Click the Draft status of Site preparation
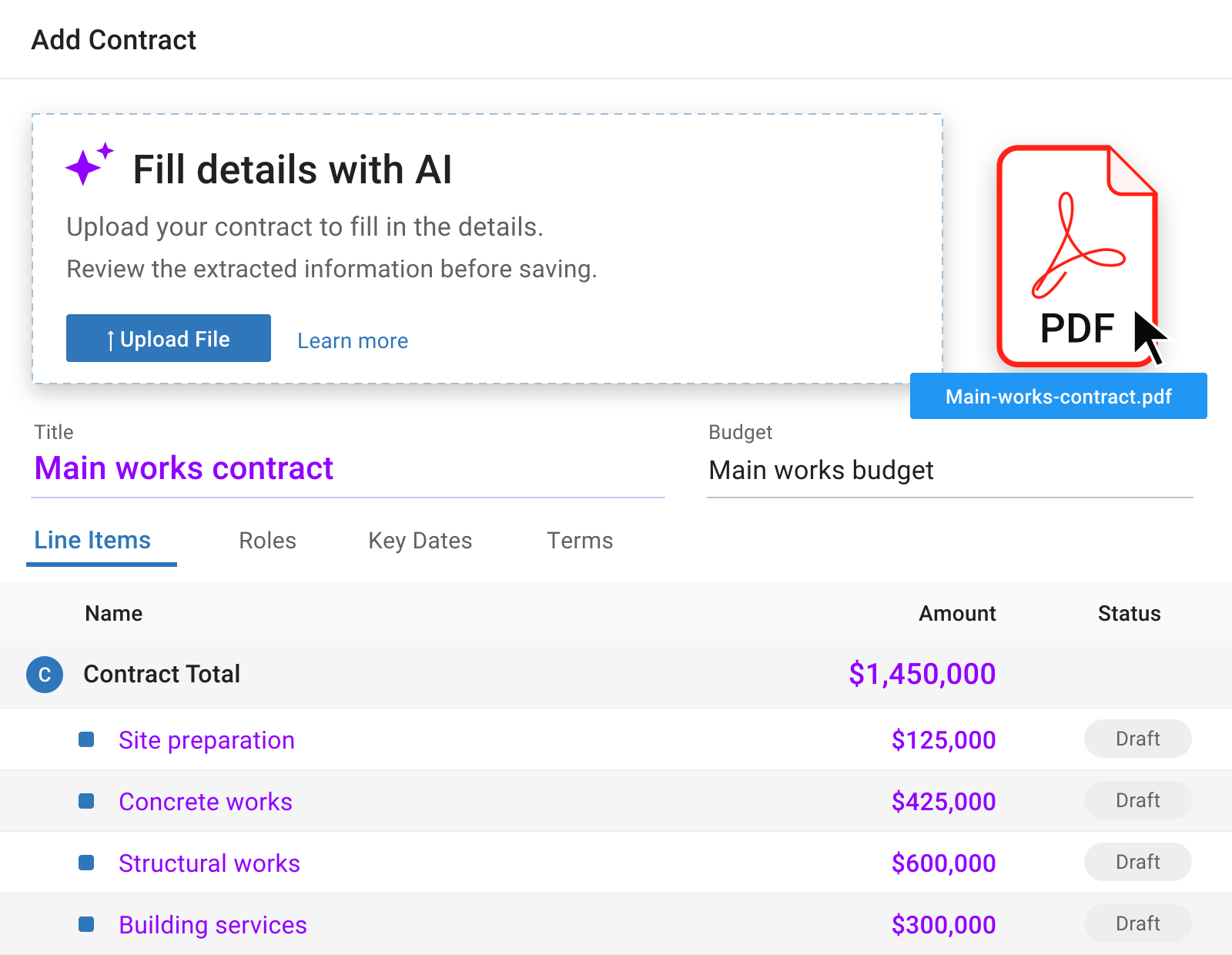The height and width of the screenshot is (955, 1232). (1138, 739)
